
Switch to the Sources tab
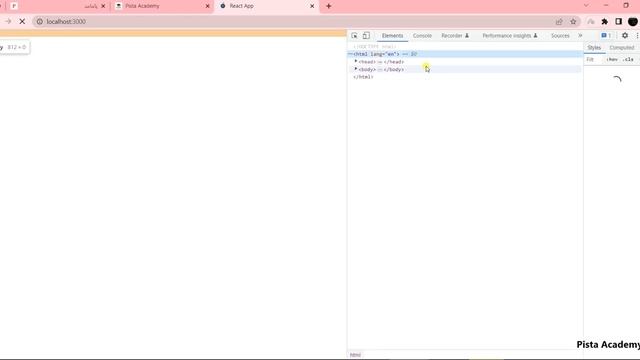[560, 36]
